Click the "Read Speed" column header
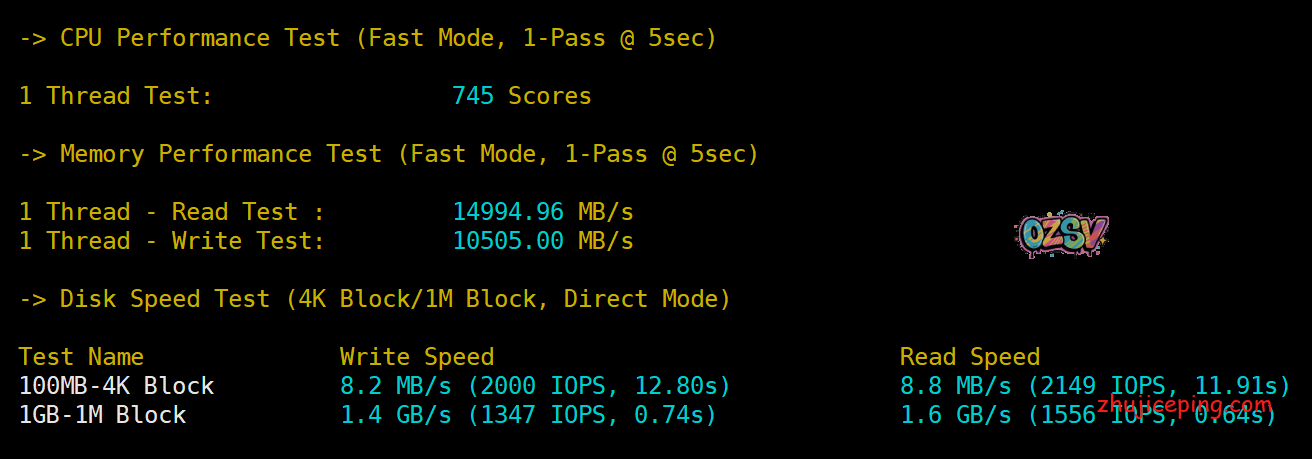This screenshot has width=1312, height=459. click(970, 357)
